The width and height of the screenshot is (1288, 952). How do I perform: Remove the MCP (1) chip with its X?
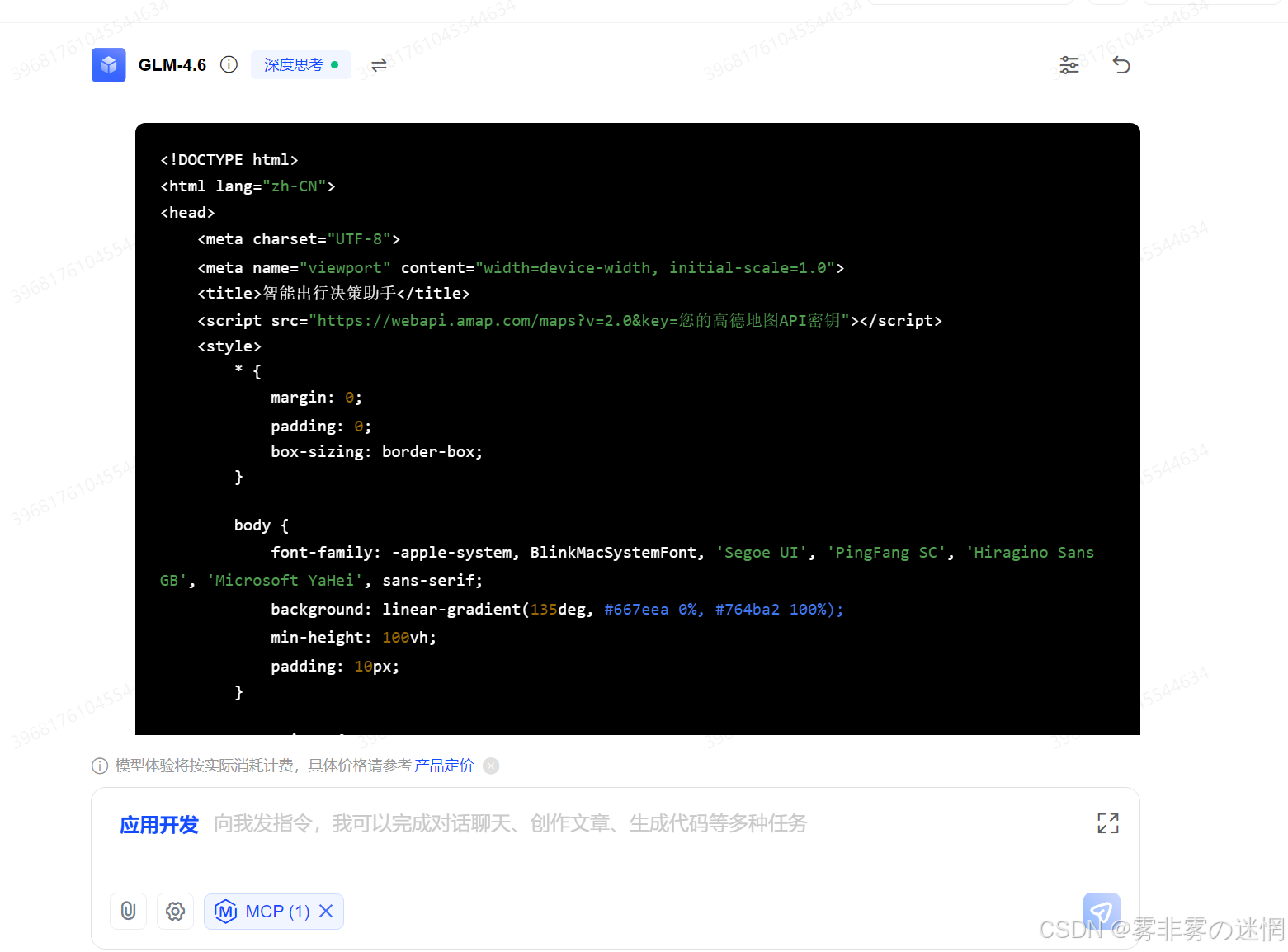tap(326, 911)
